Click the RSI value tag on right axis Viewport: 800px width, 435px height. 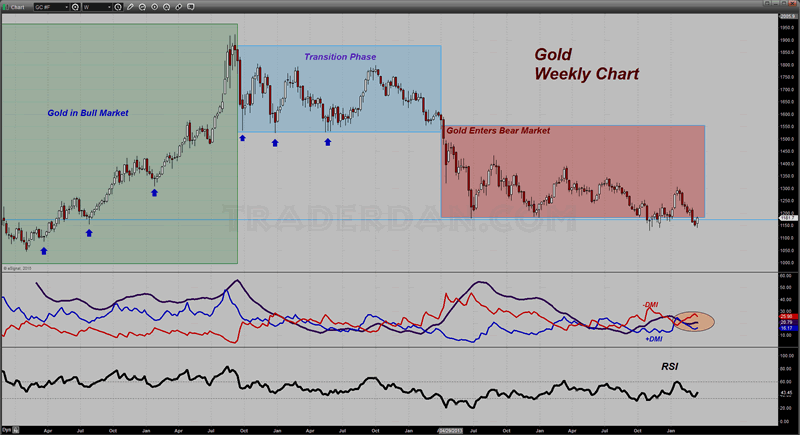point(788,393)
